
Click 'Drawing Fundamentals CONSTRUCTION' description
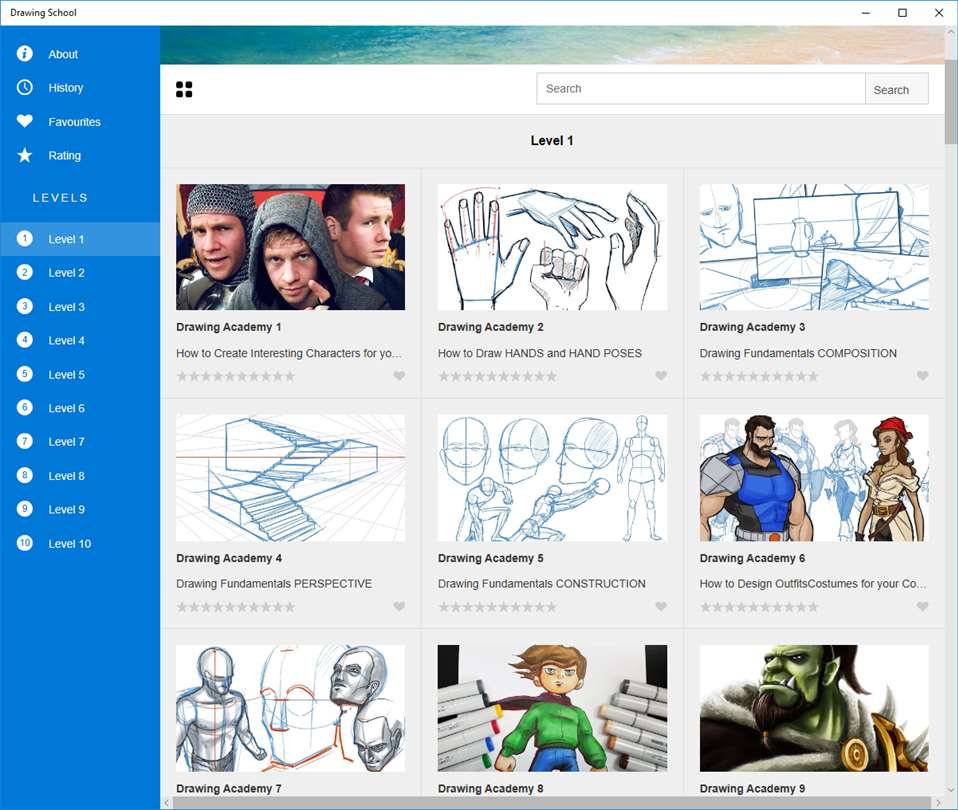[x=541, y=583]
